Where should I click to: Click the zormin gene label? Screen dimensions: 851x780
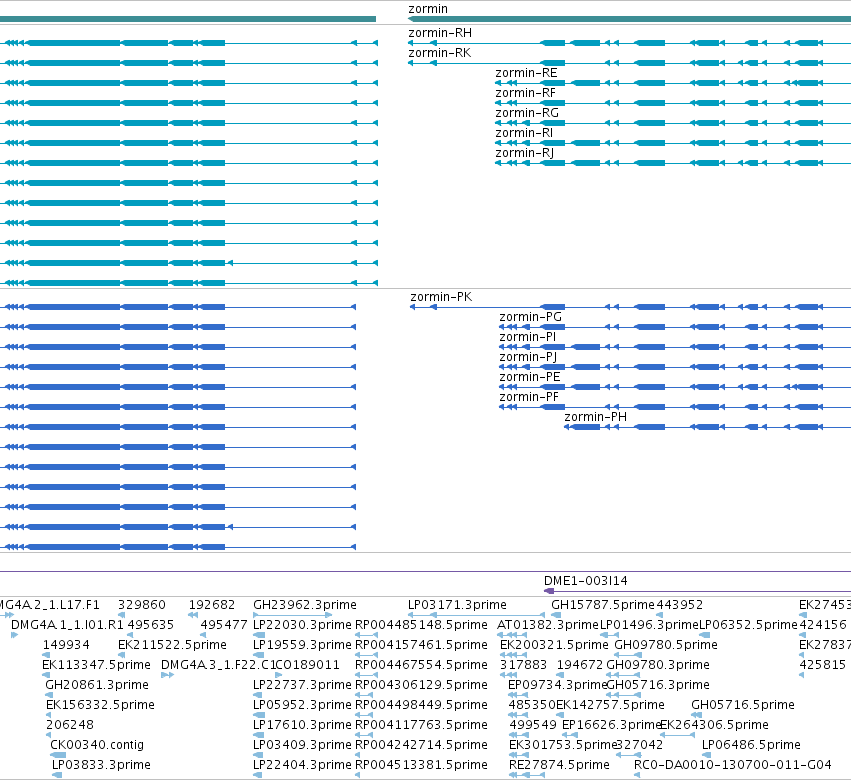coord(428,9)
